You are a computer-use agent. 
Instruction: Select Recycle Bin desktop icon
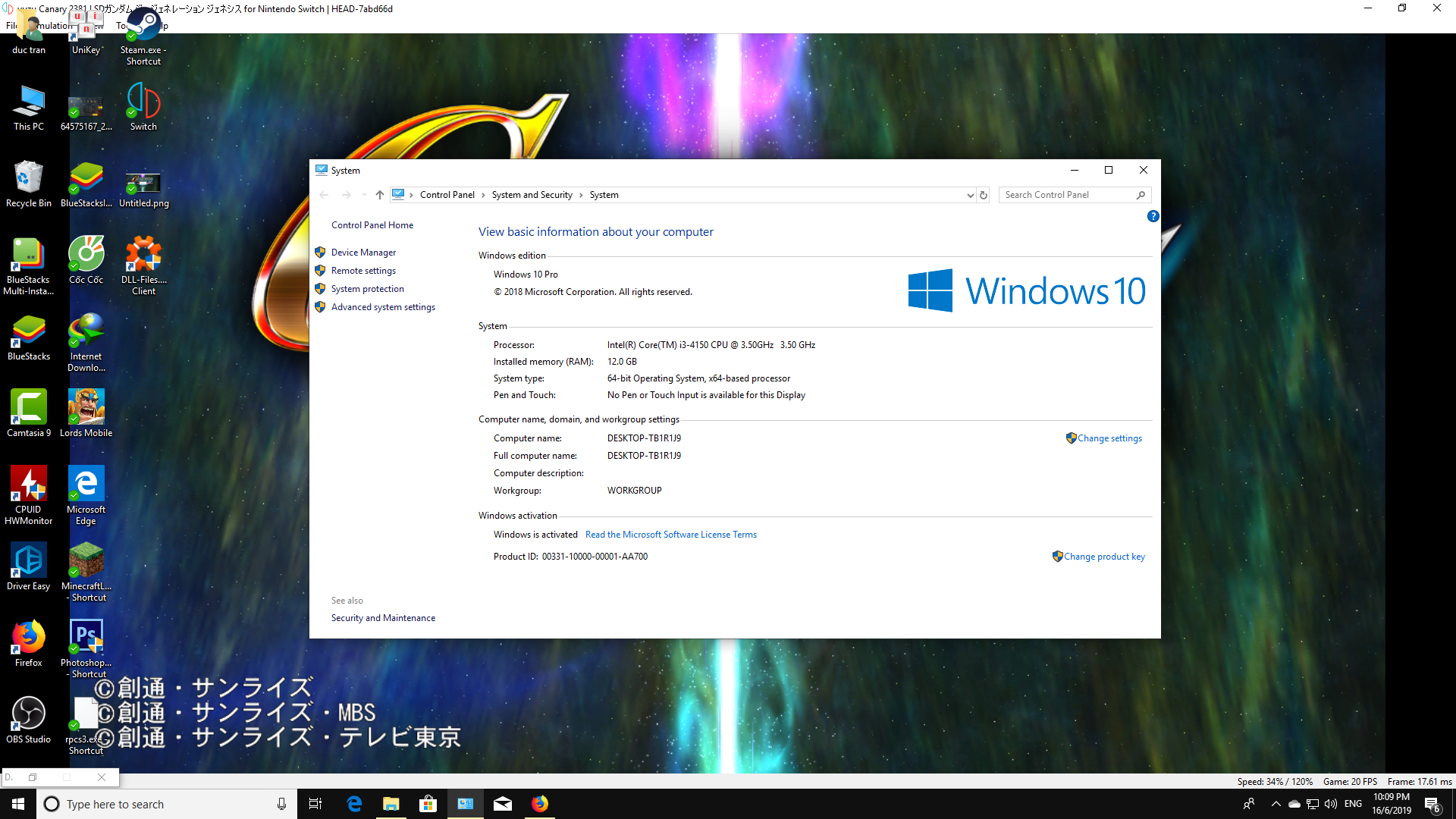29,184
